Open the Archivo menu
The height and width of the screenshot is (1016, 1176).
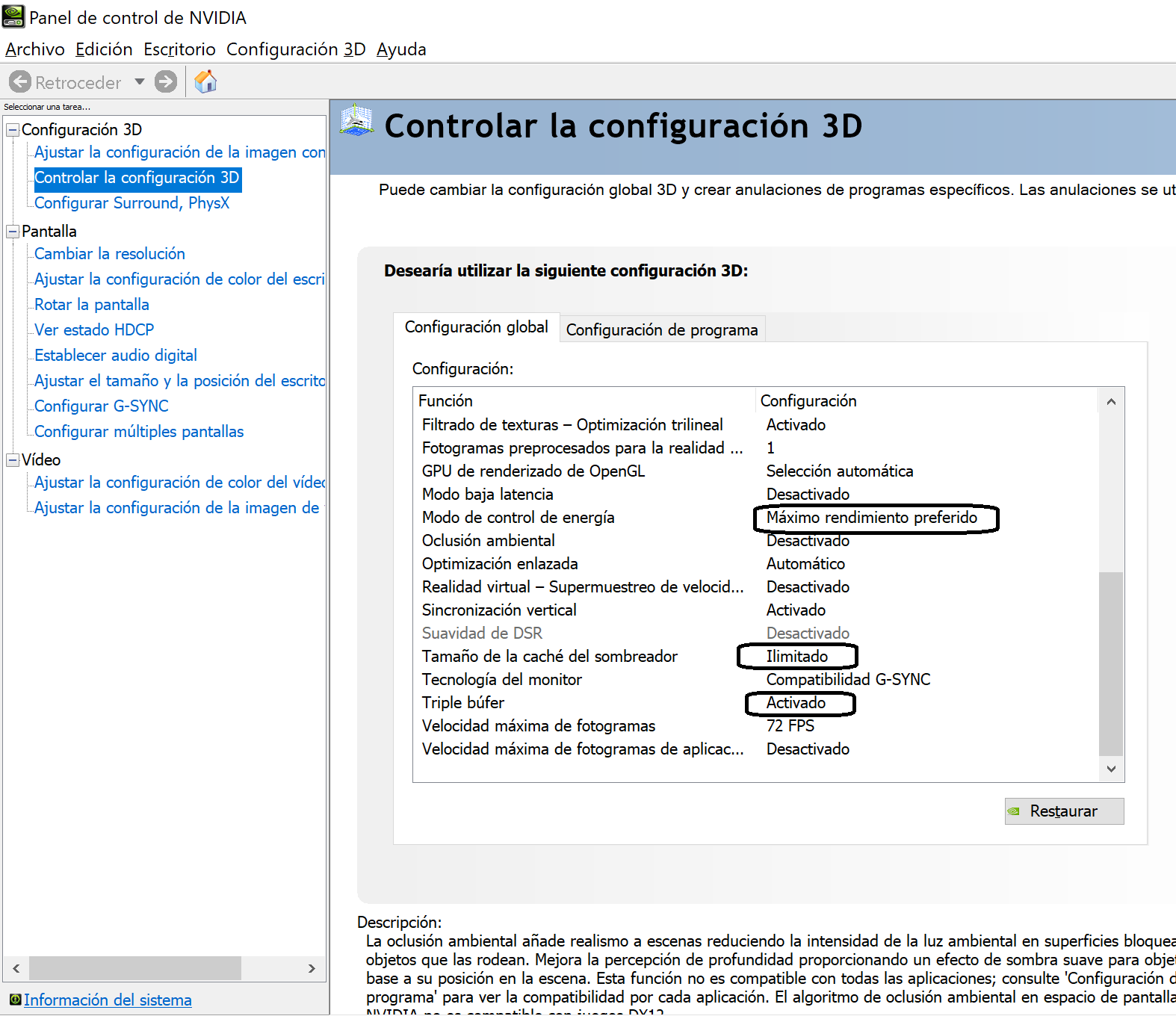(x=35, y=49)
